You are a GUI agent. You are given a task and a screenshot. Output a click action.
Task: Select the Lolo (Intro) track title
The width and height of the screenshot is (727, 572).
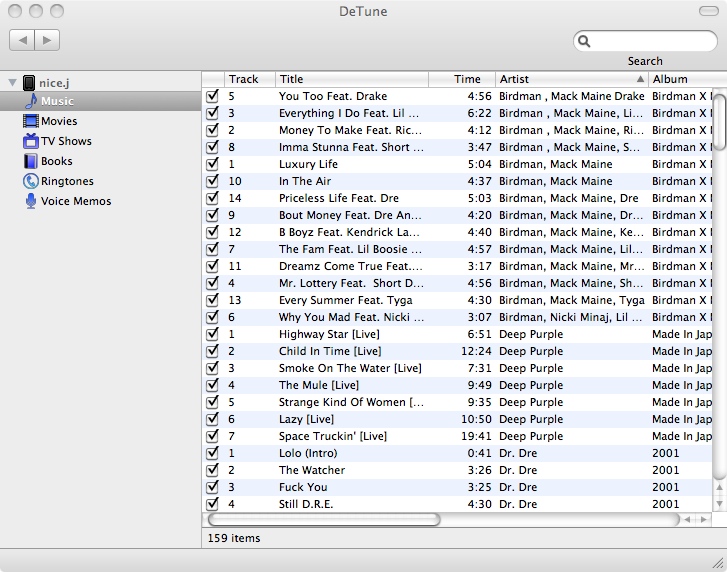pos(308,453)
